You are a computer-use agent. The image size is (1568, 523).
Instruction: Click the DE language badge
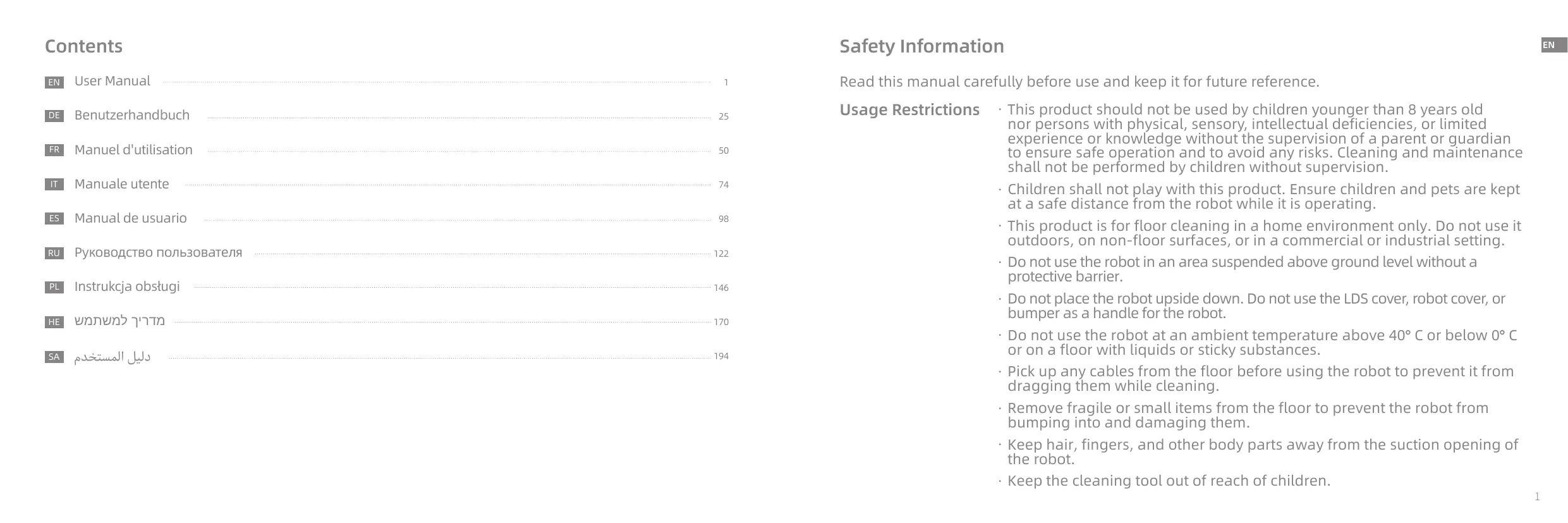coord(54,116)
